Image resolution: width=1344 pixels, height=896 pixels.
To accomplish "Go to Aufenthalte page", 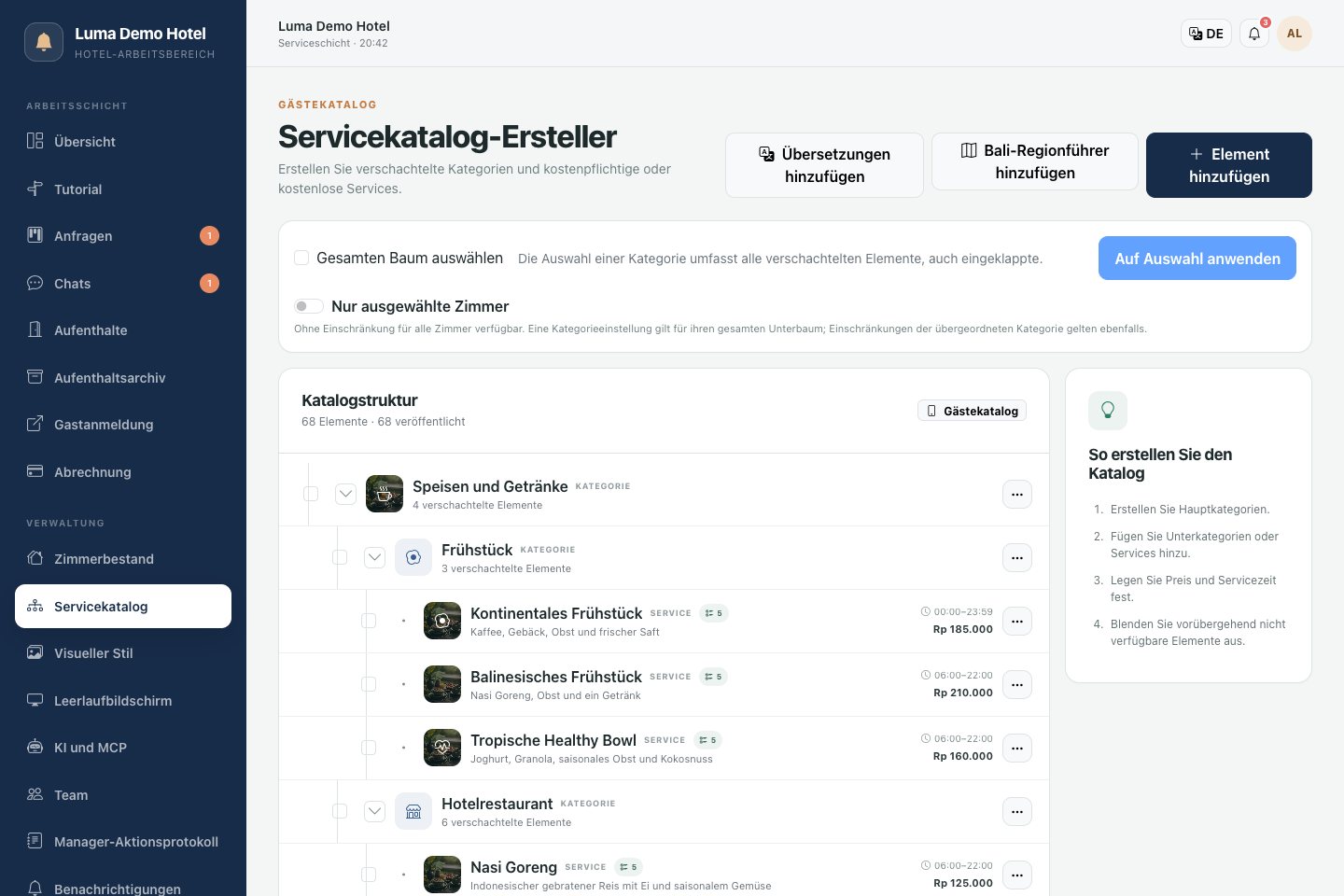I will pyautogui.click(x=123, y=330).
